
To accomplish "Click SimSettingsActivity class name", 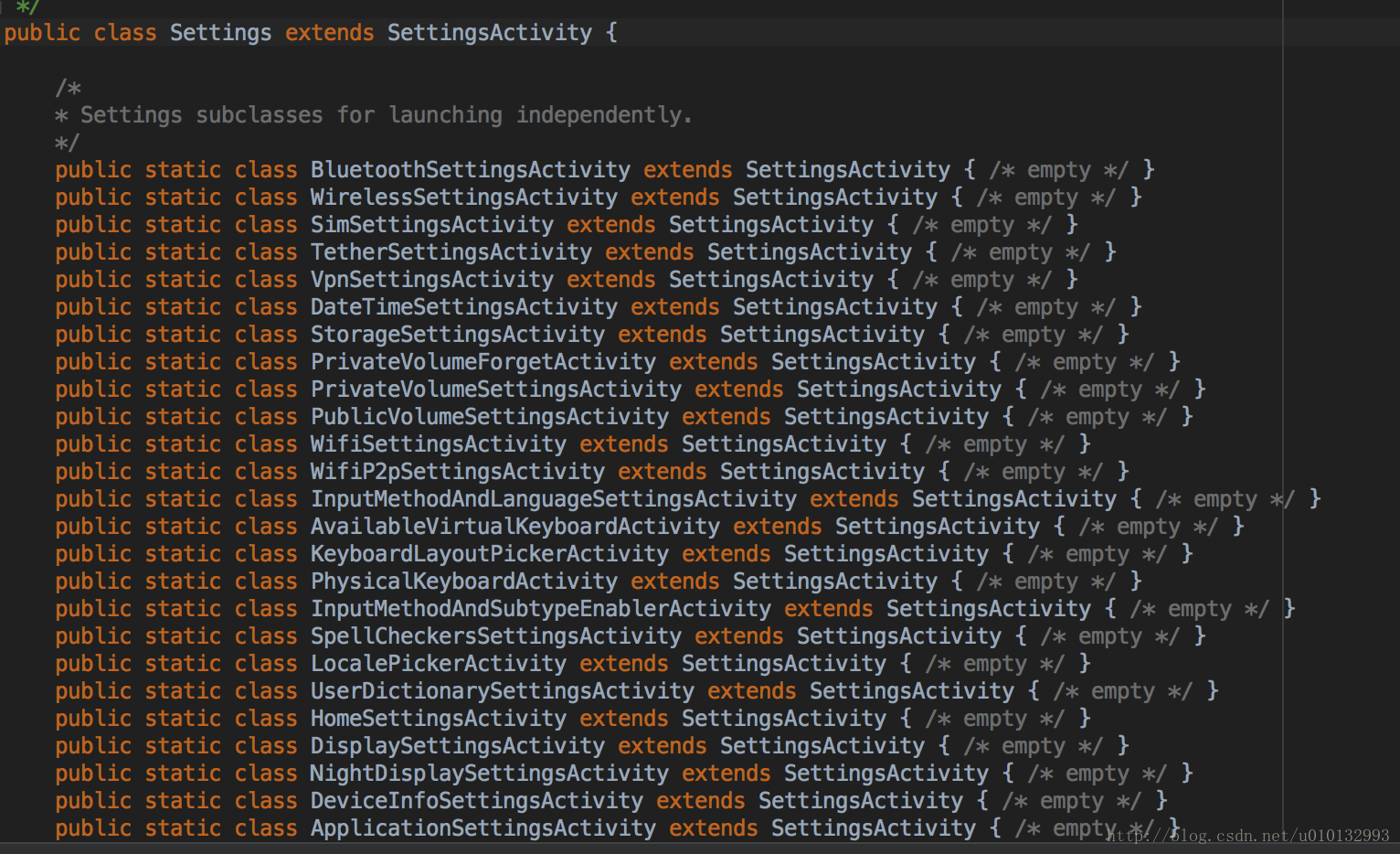I will tap(432, 225).
